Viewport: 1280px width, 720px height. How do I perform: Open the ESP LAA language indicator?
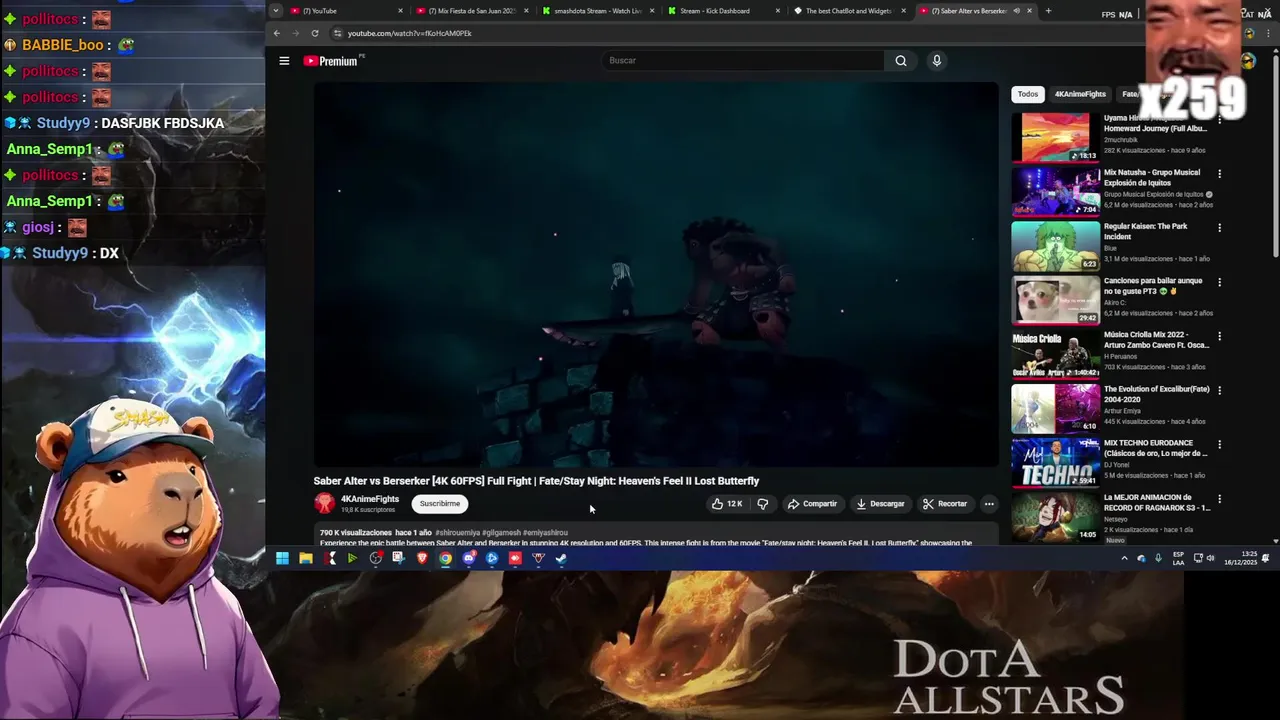pyautogui.click(x=1178, y=558)
